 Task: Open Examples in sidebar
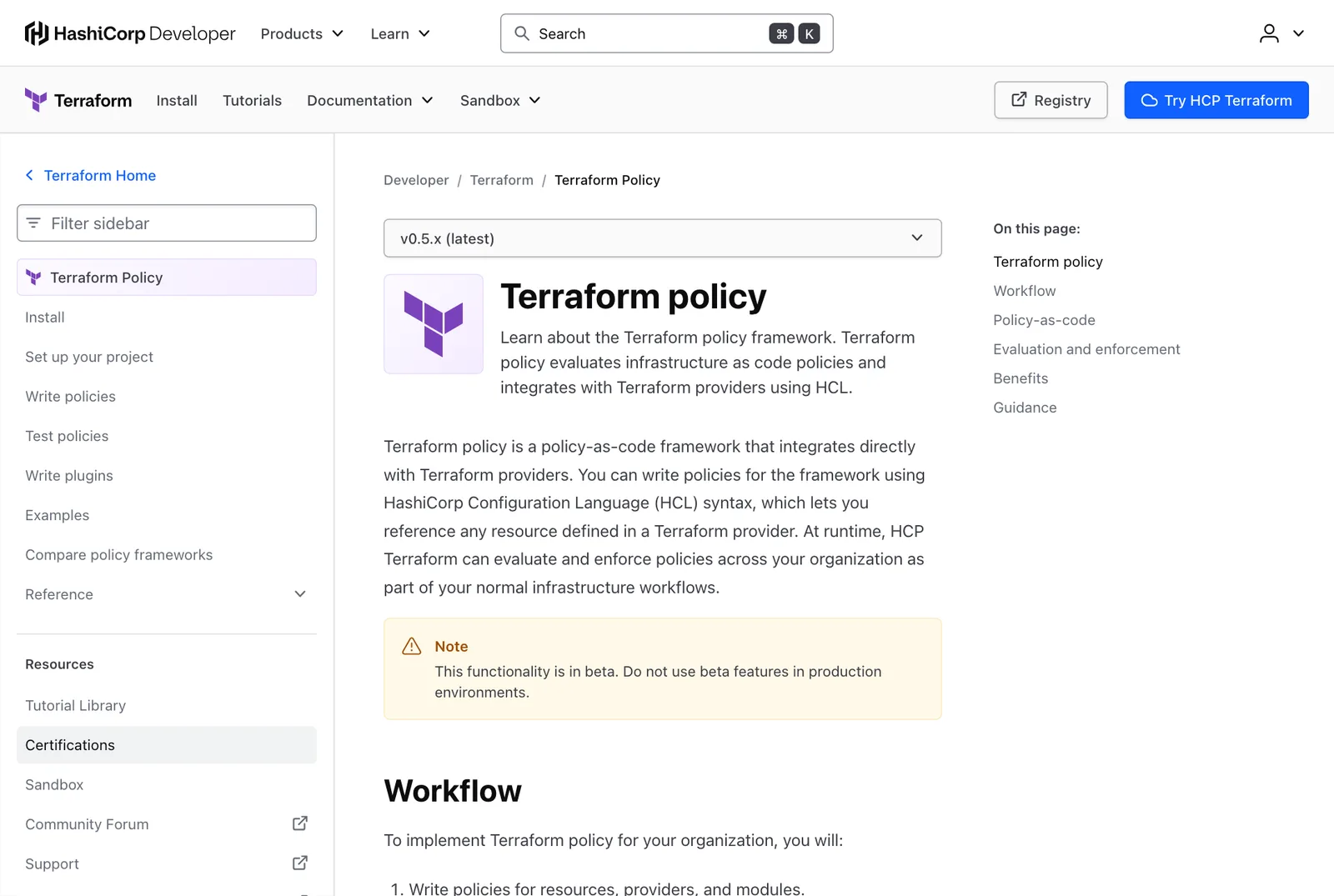[x=167, y=515]
